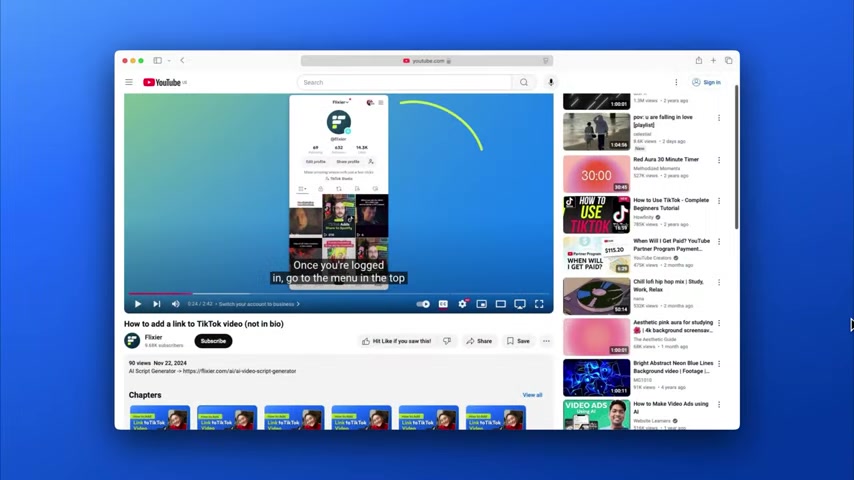Like the video with the thumbs-up button
This screenshot has height=480, width=854.
[397, 341]
